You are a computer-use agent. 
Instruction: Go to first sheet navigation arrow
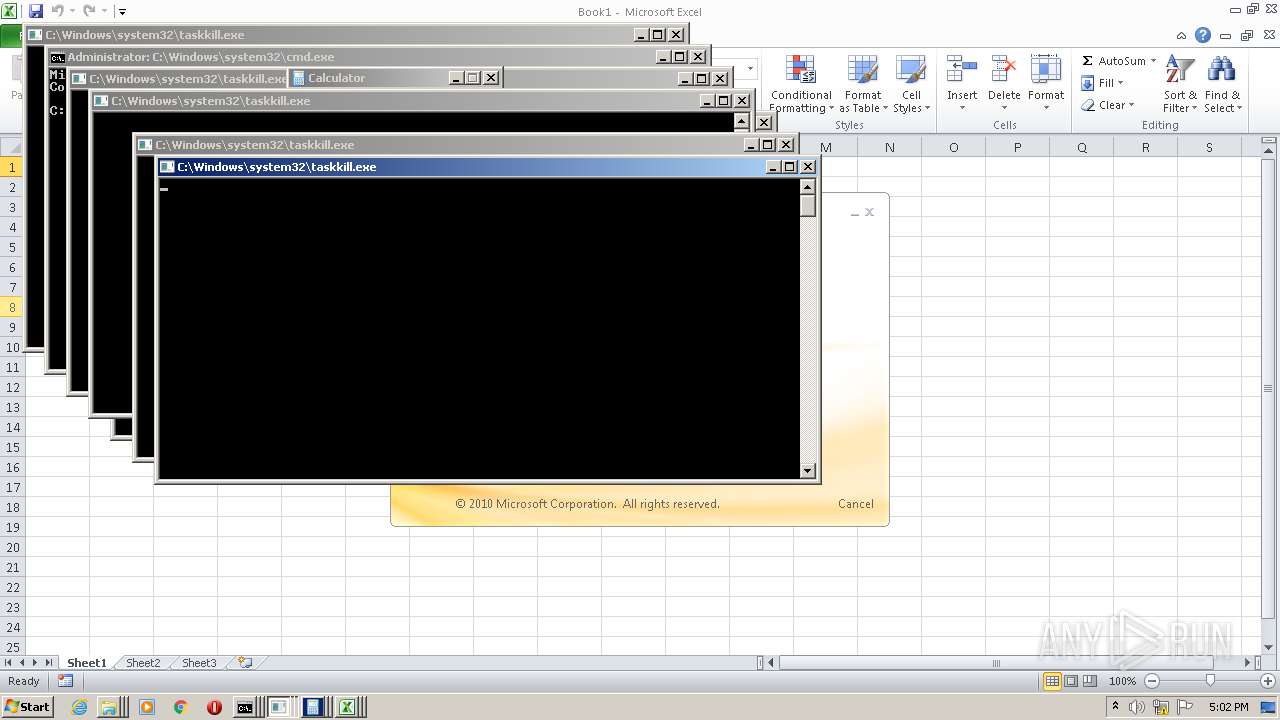[9, 662]
